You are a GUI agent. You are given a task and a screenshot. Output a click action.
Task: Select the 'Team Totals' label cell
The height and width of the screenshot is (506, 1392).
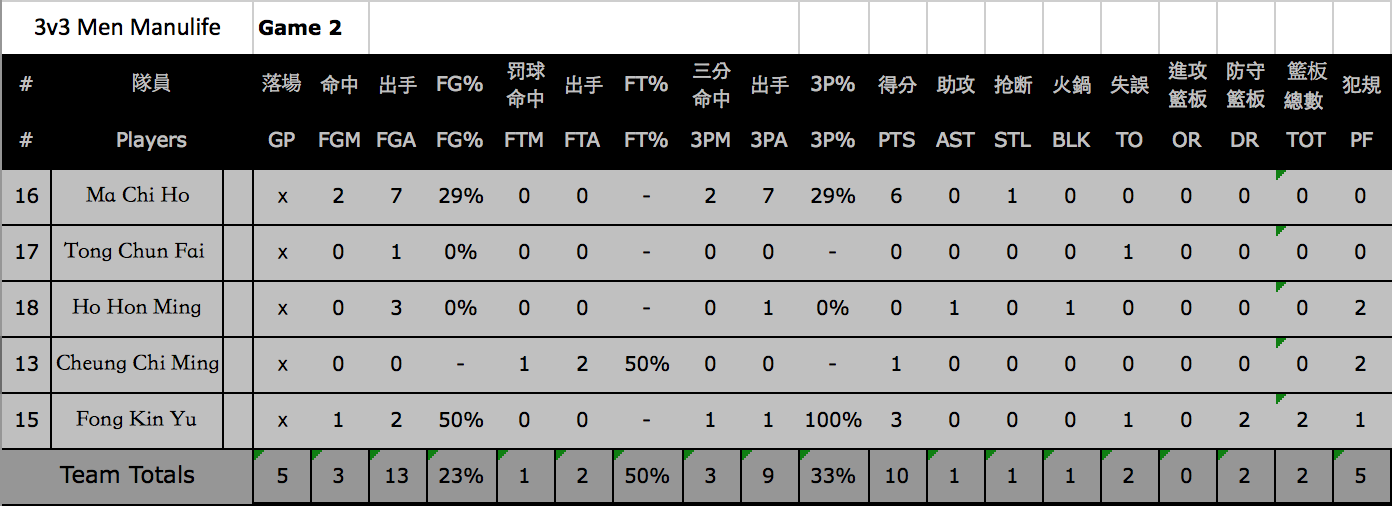[127, 476]
